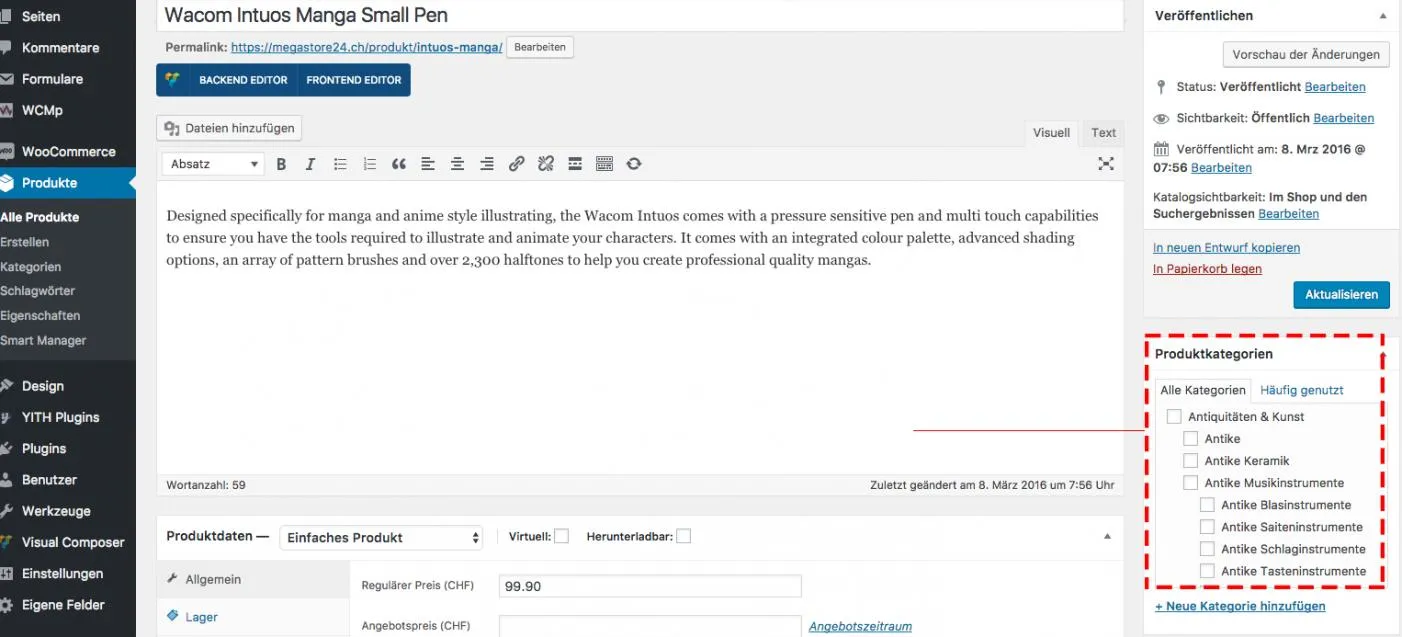
Task: Click the product title field
Action: click(640, 15)
